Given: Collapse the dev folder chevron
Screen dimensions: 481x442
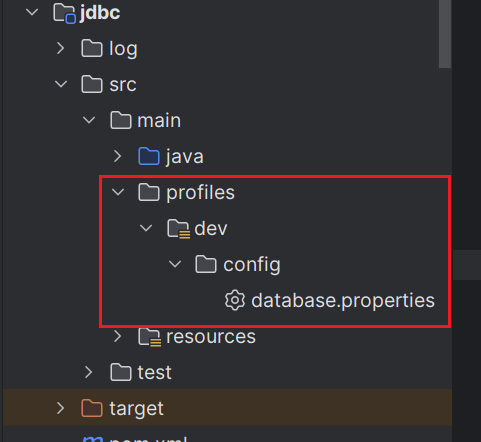Looking at the screenshot, I should pyautogui.click(x=146, y=228).
